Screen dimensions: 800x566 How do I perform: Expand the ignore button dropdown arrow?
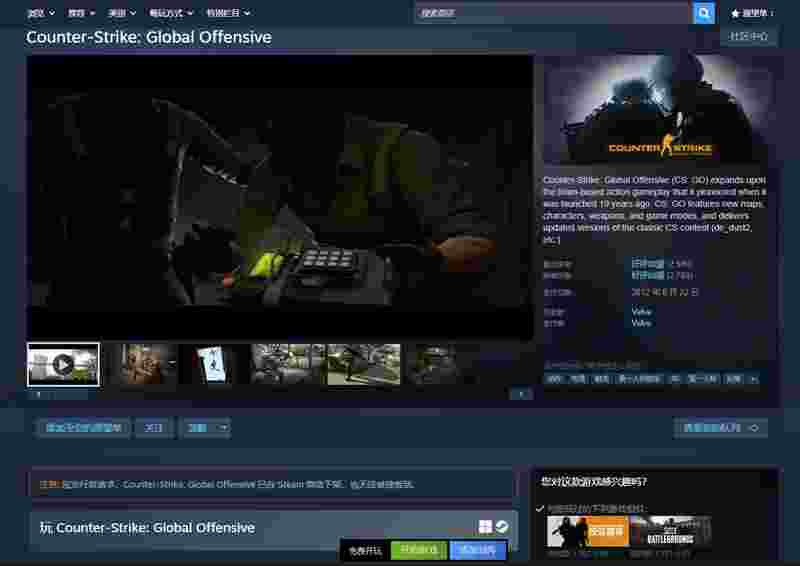[223, 428]
